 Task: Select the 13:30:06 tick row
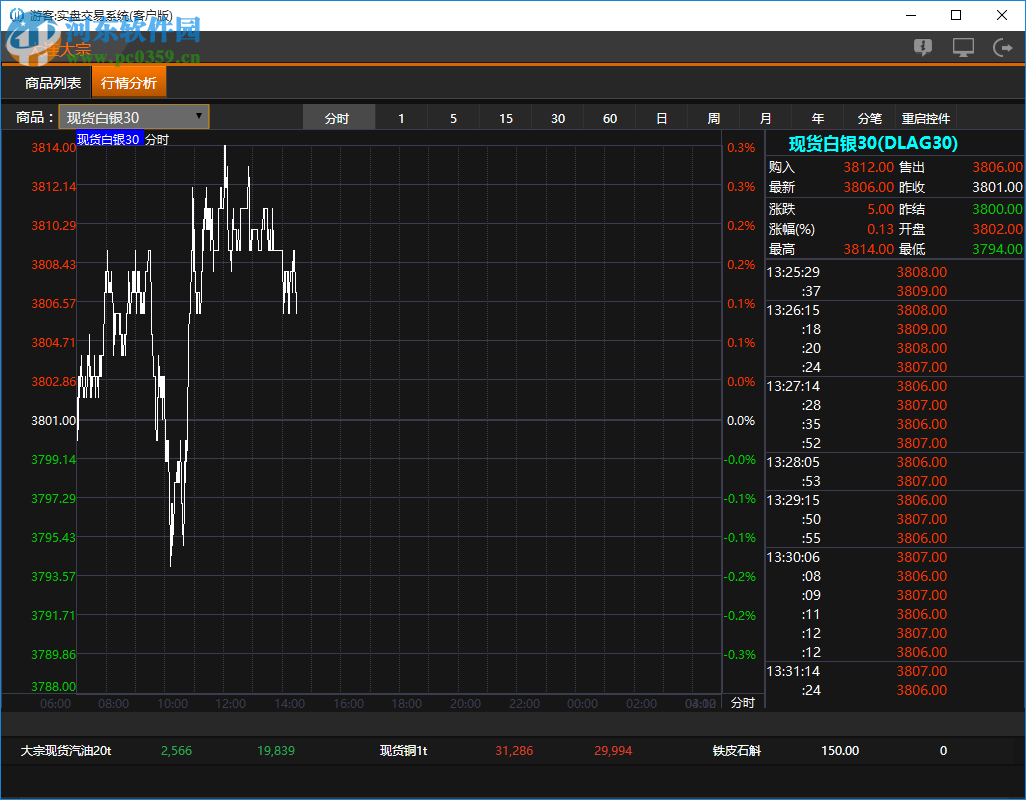pyautogui.click(x=894, y=557)
